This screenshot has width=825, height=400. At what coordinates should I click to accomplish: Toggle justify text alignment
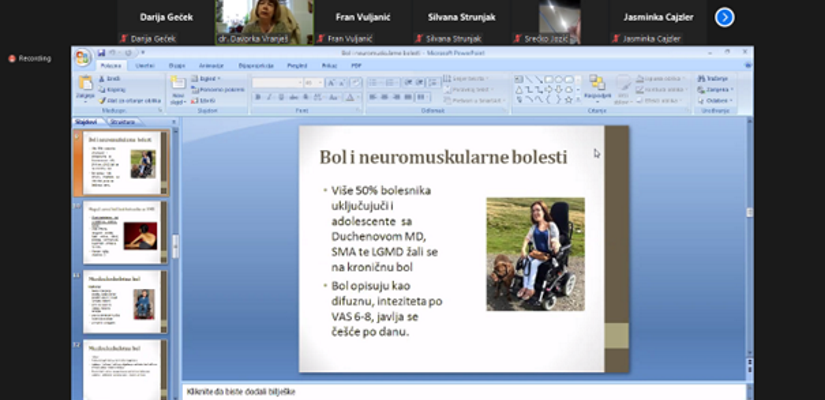click(408, 97)
